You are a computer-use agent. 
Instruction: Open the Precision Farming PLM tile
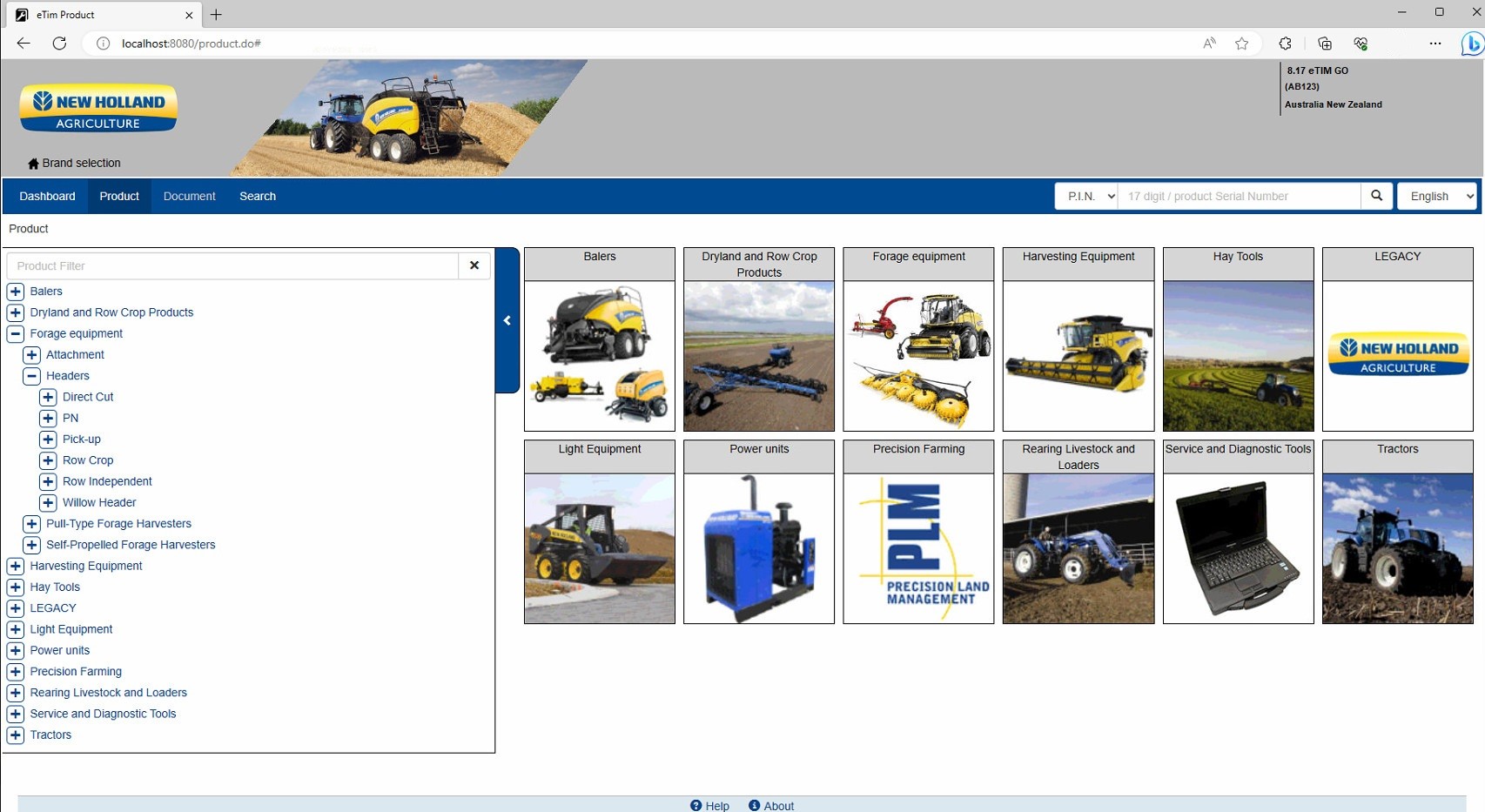918,532
